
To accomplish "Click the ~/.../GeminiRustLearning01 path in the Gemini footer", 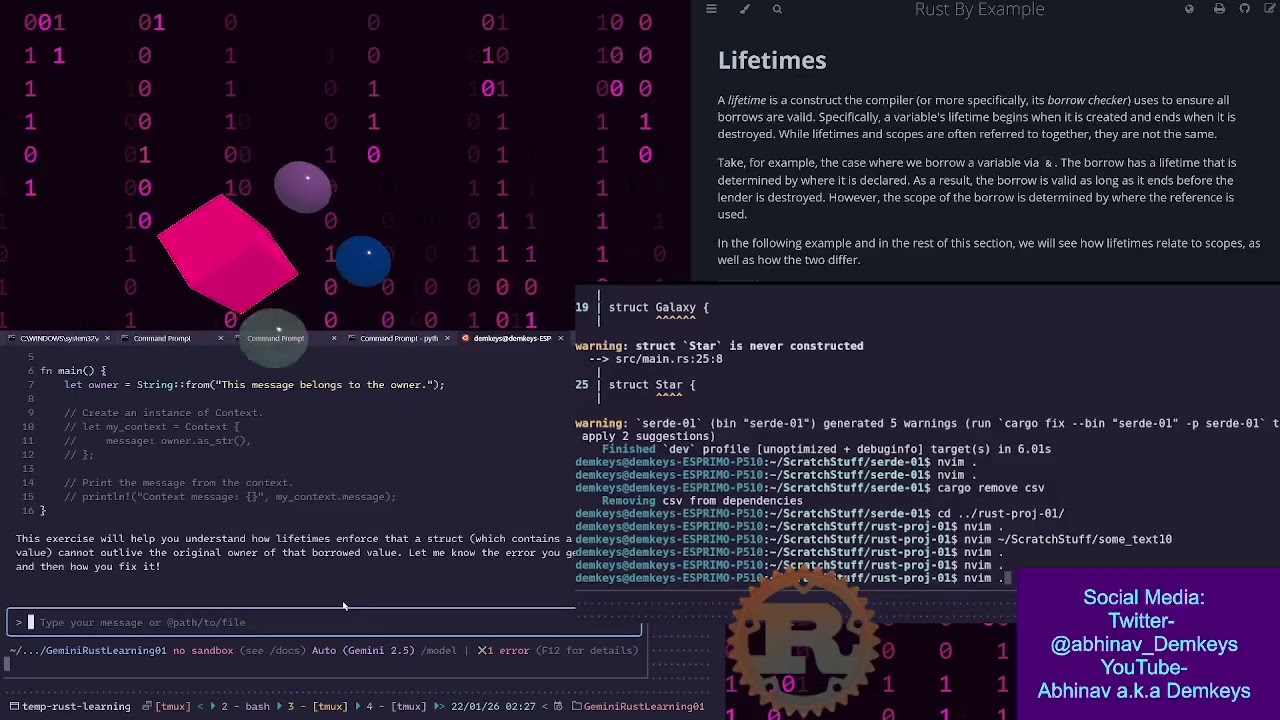I will (88, 650).
